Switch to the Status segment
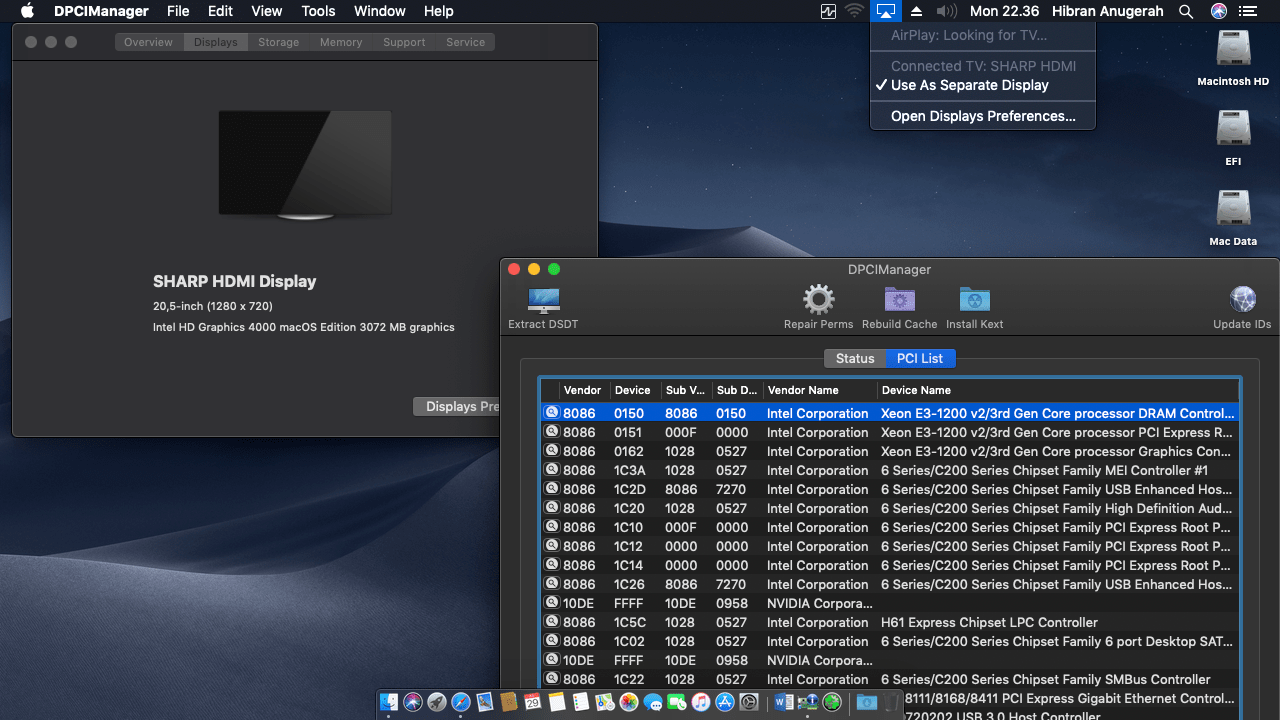The height and width of the screenshot is (720, 1280). point(855,358)
